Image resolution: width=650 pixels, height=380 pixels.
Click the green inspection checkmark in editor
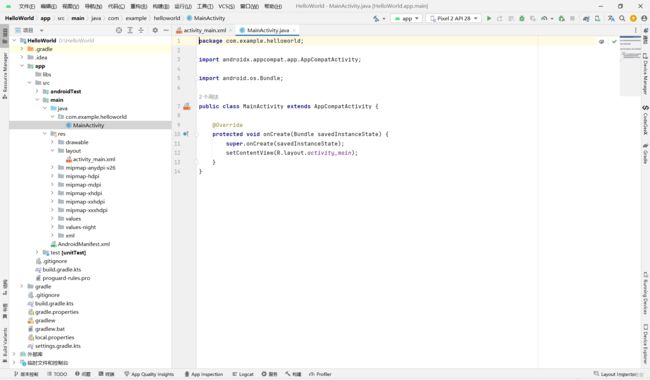614,41
